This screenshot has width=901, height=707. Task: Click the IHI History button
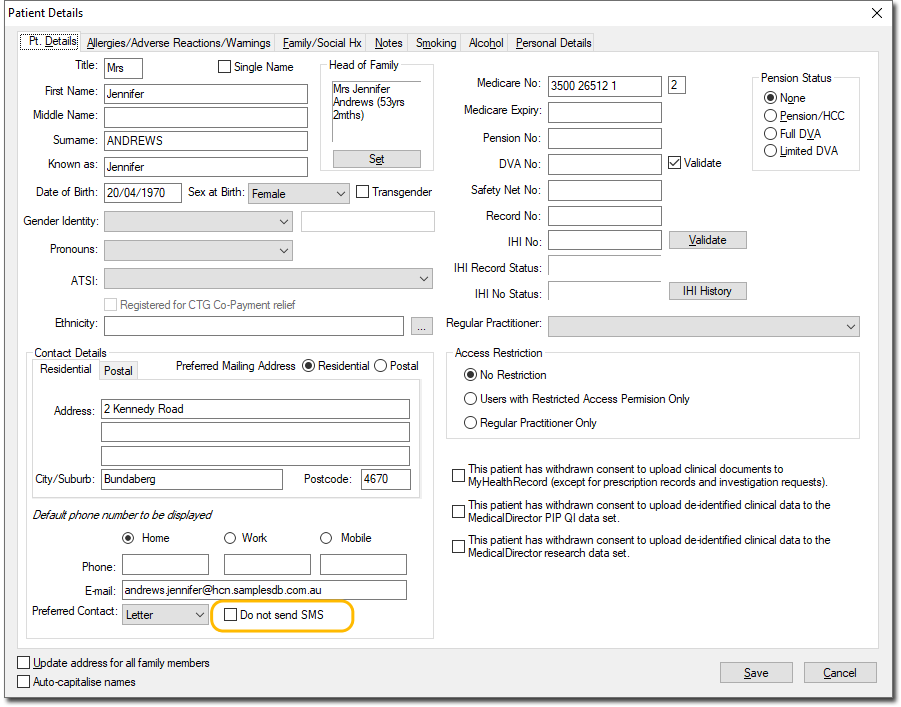tap(707, 291)
